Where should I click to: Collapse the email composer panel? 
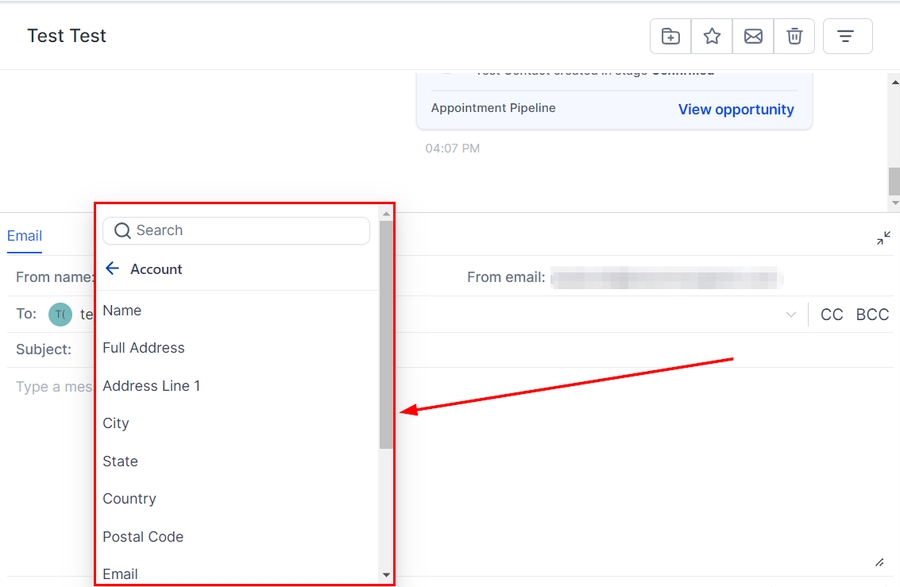[x=883, y=238]
